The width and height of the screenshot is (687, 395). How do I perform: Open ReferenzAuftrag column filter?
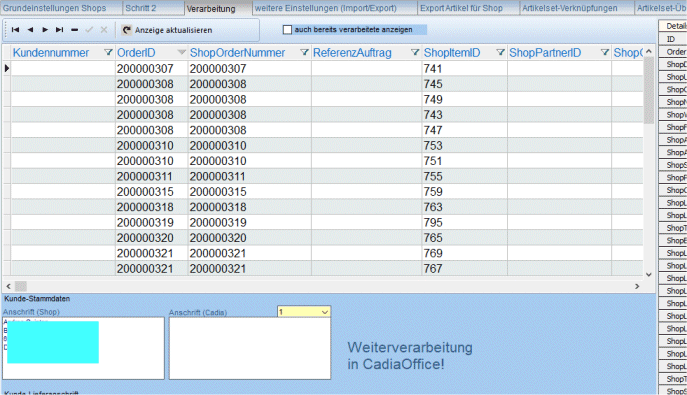point(415,53)
